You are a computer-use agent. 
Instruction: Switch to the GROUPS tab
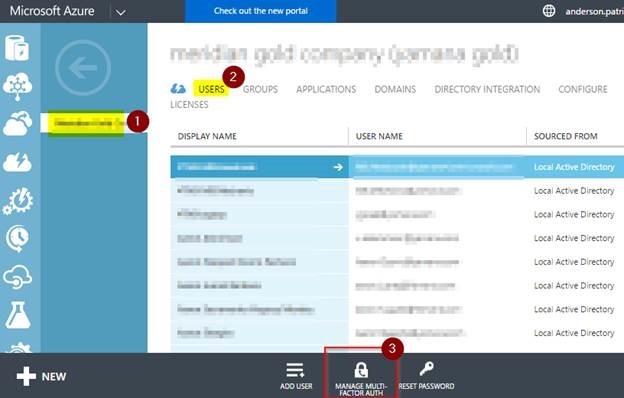[260, 89]
